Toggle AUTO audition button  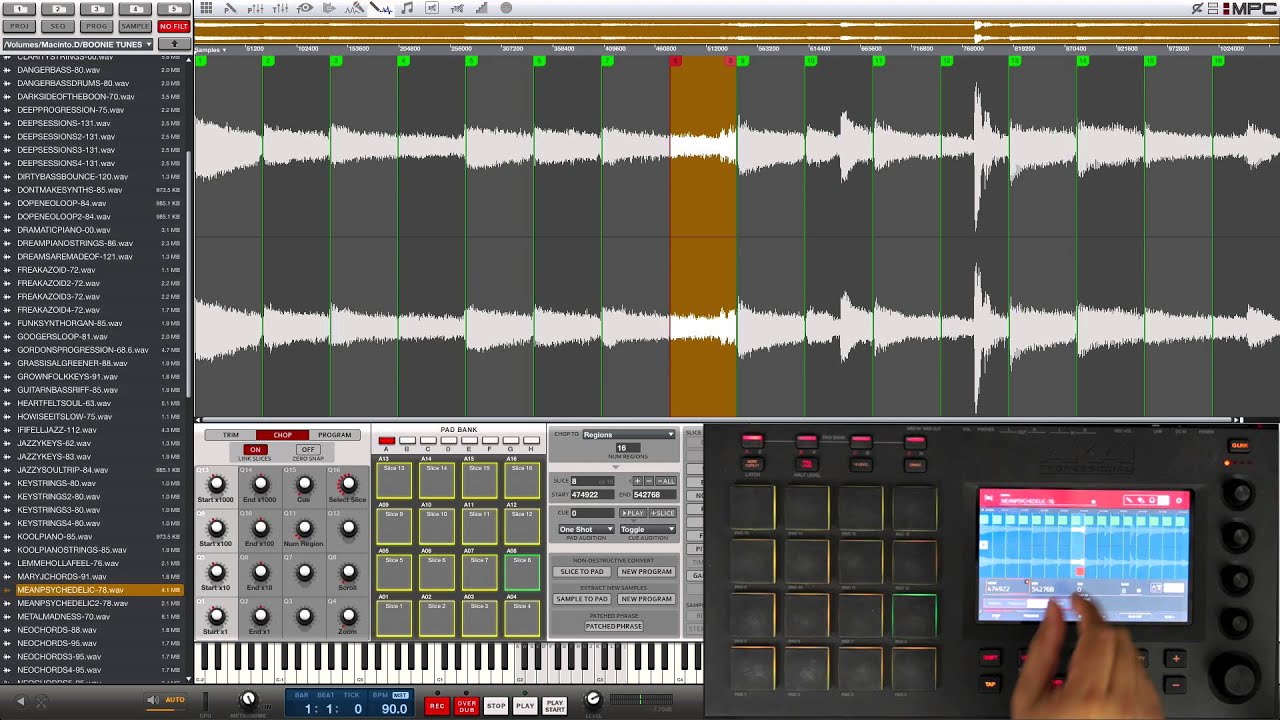(175, 700)
